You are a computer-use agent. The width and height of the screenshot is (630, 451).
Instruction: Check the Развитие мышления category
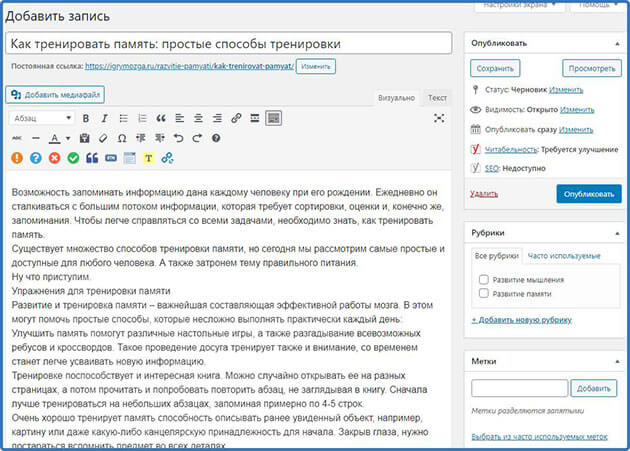[484, 279]
